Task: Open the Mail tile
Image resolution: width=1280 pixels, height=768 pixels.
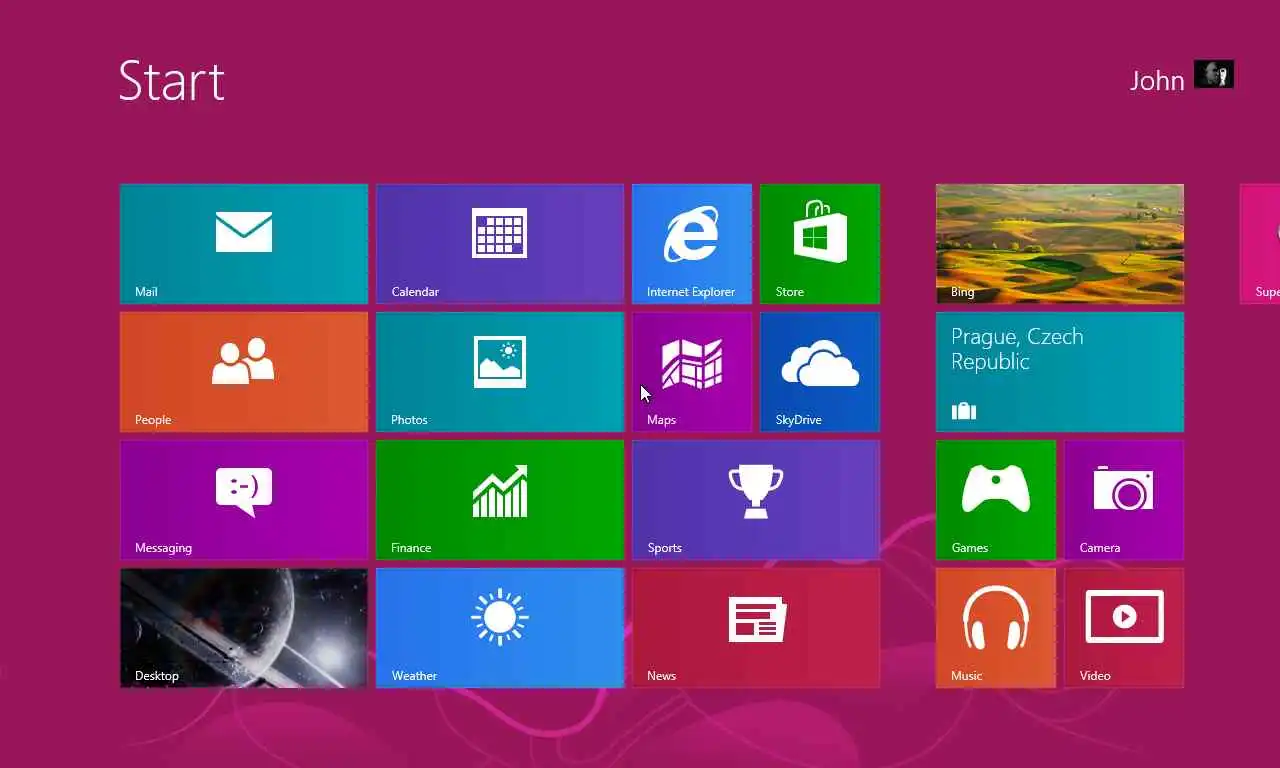Action: click(244, 244)
